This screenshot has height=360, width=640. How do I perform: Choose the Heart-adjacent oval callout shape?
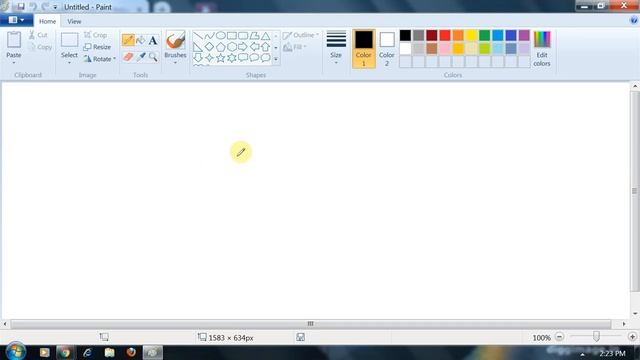[x=254, y=58]
